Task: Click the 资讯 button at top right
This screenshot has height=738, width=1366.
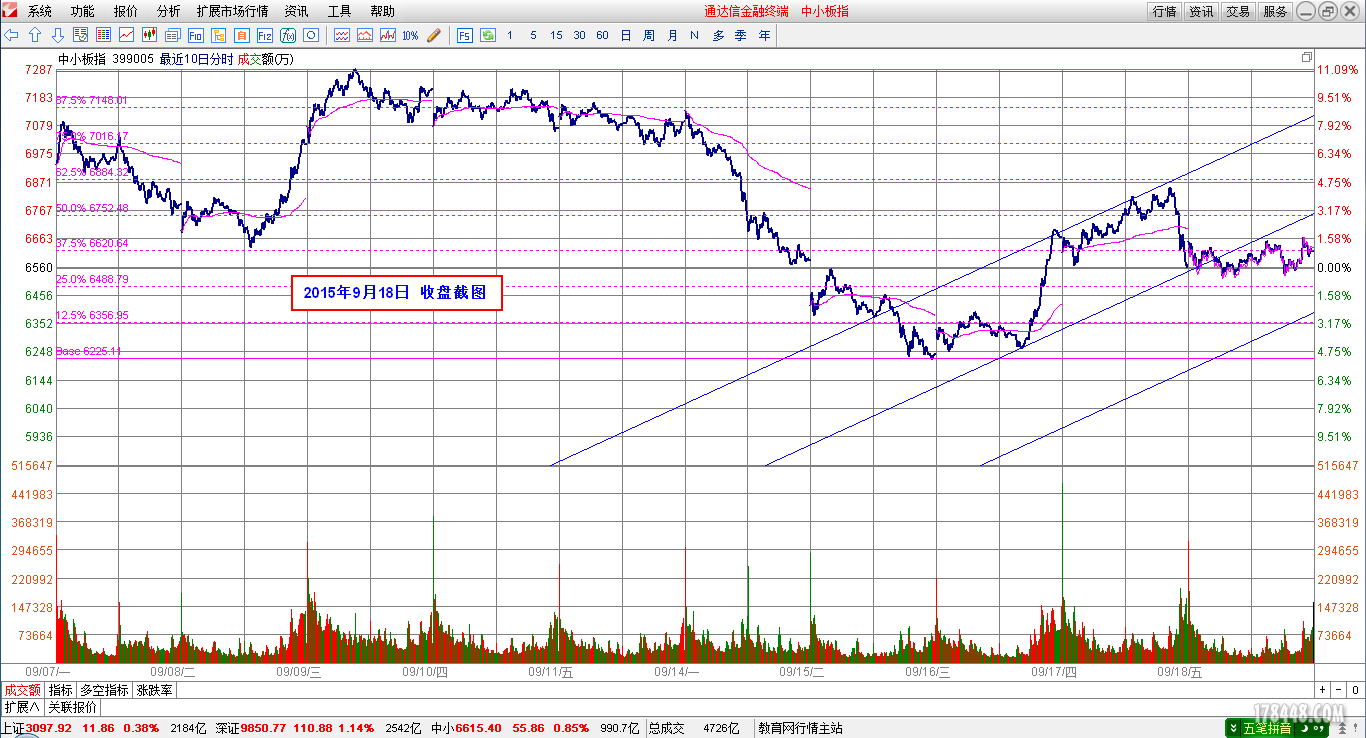Action: [1201, 11]
